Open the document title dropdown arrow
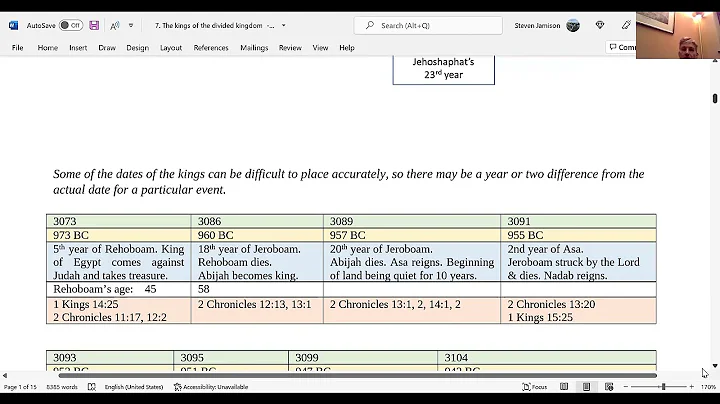The height and width of the screenshot is (404, 720). tap(283, 25)
